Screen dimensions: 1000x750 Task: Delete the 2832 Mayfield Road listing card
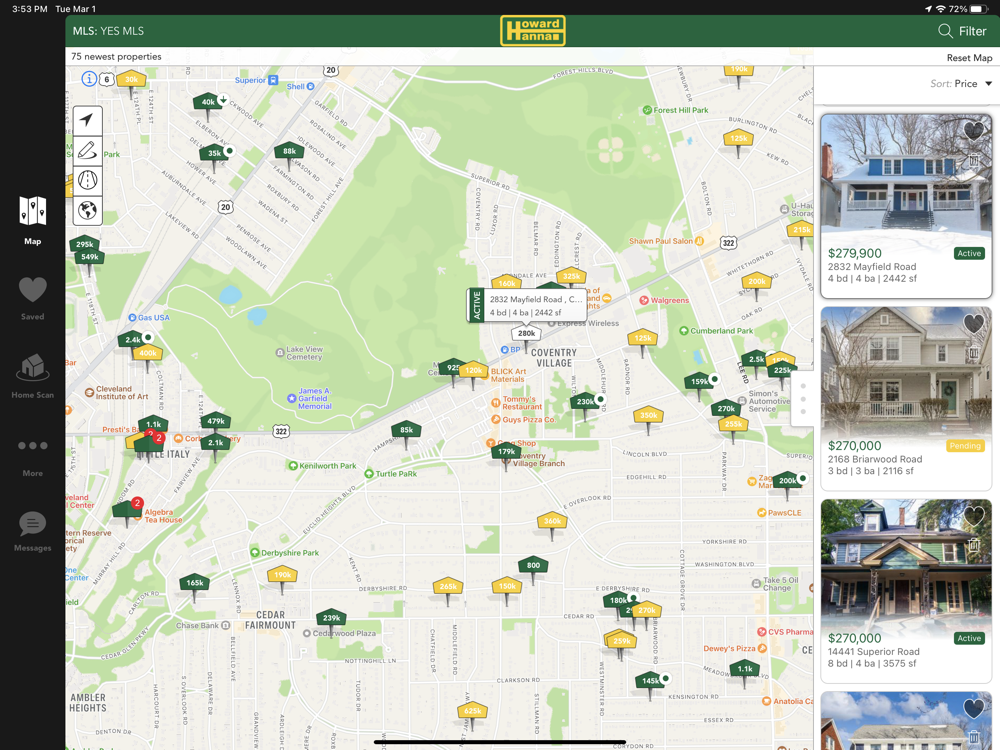(x=974, y=160)
